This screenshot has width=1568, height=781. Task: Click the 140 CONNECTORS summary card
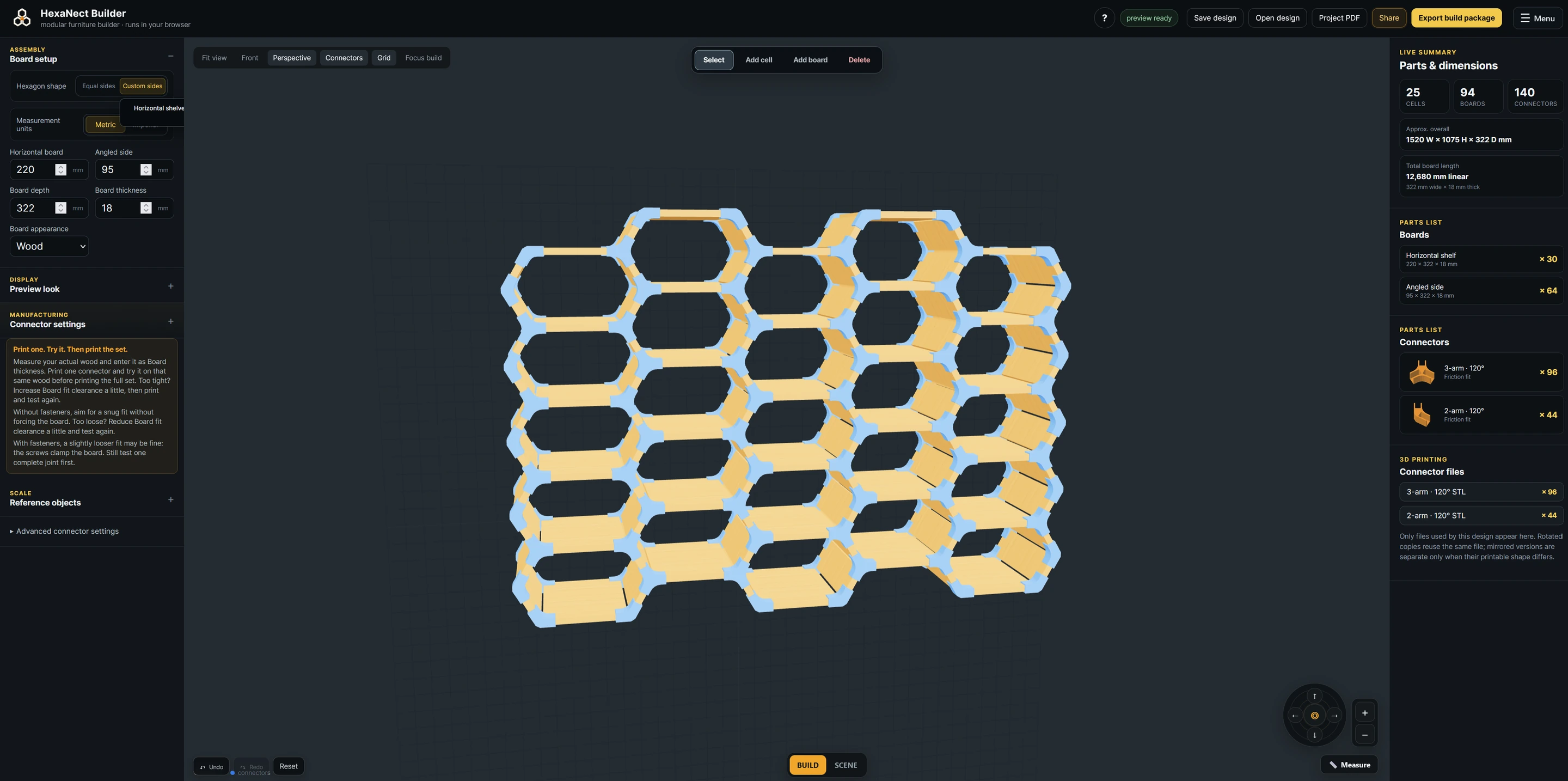pyautogui.click(x=1535, y=96)
